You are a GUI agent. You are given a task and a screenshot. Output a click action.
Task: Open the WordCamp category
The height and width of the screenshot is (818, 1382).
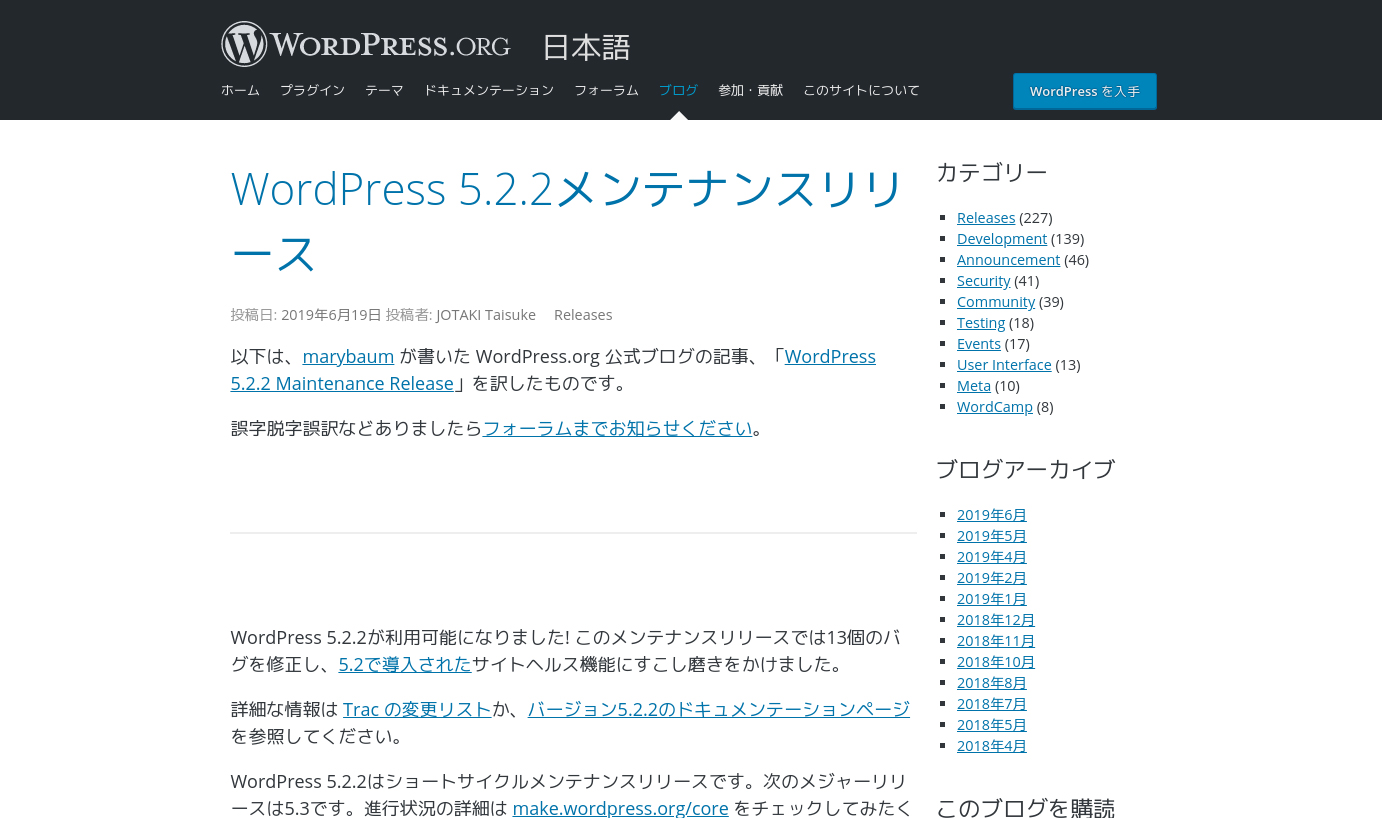(x=995, y=407)
